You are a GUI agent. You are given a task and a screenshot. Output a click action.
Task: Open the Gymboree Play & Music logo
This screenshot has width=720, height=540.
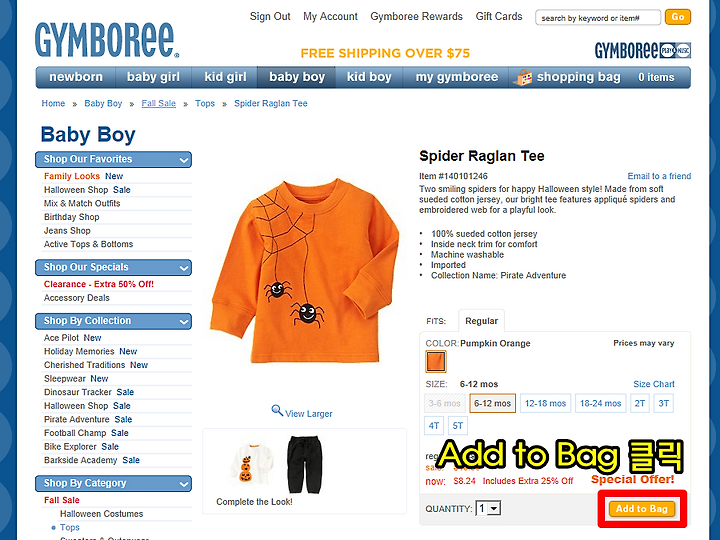click(x=642, y=50)
